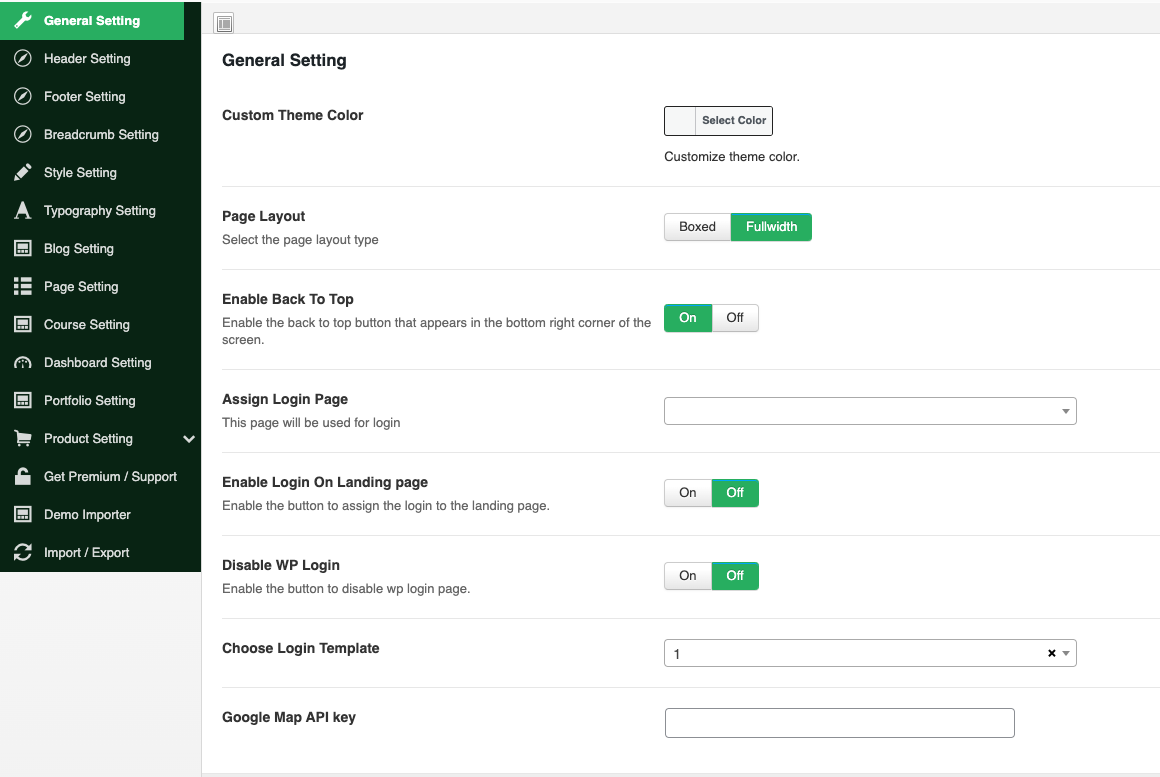Viewport: 1160px width, 777px height.
Task: Toggle the expand-all options icon above heading
Action: pyautogui.click(x=223, y=23)
